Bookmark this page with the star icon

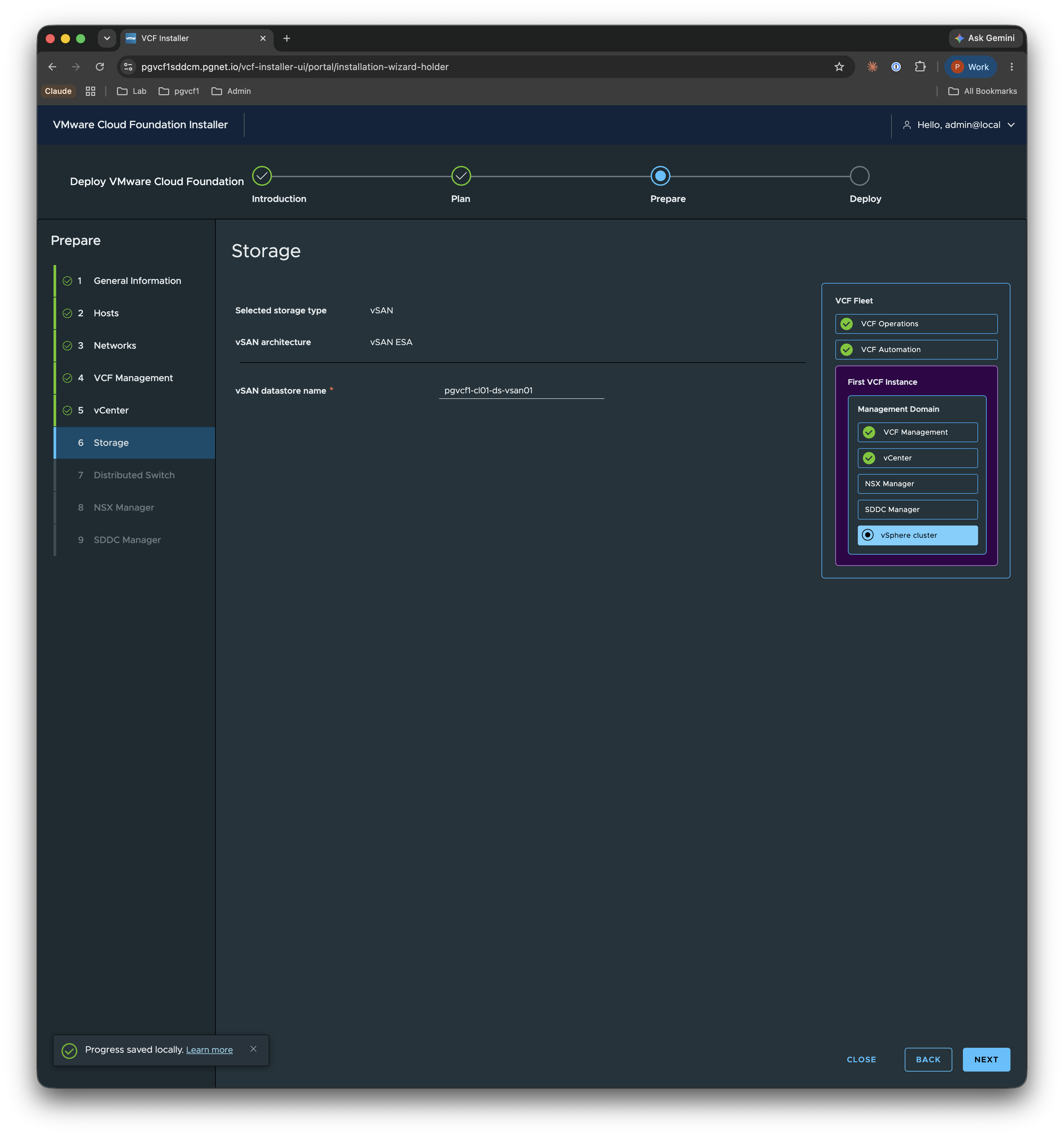click(x=839, y=67)
